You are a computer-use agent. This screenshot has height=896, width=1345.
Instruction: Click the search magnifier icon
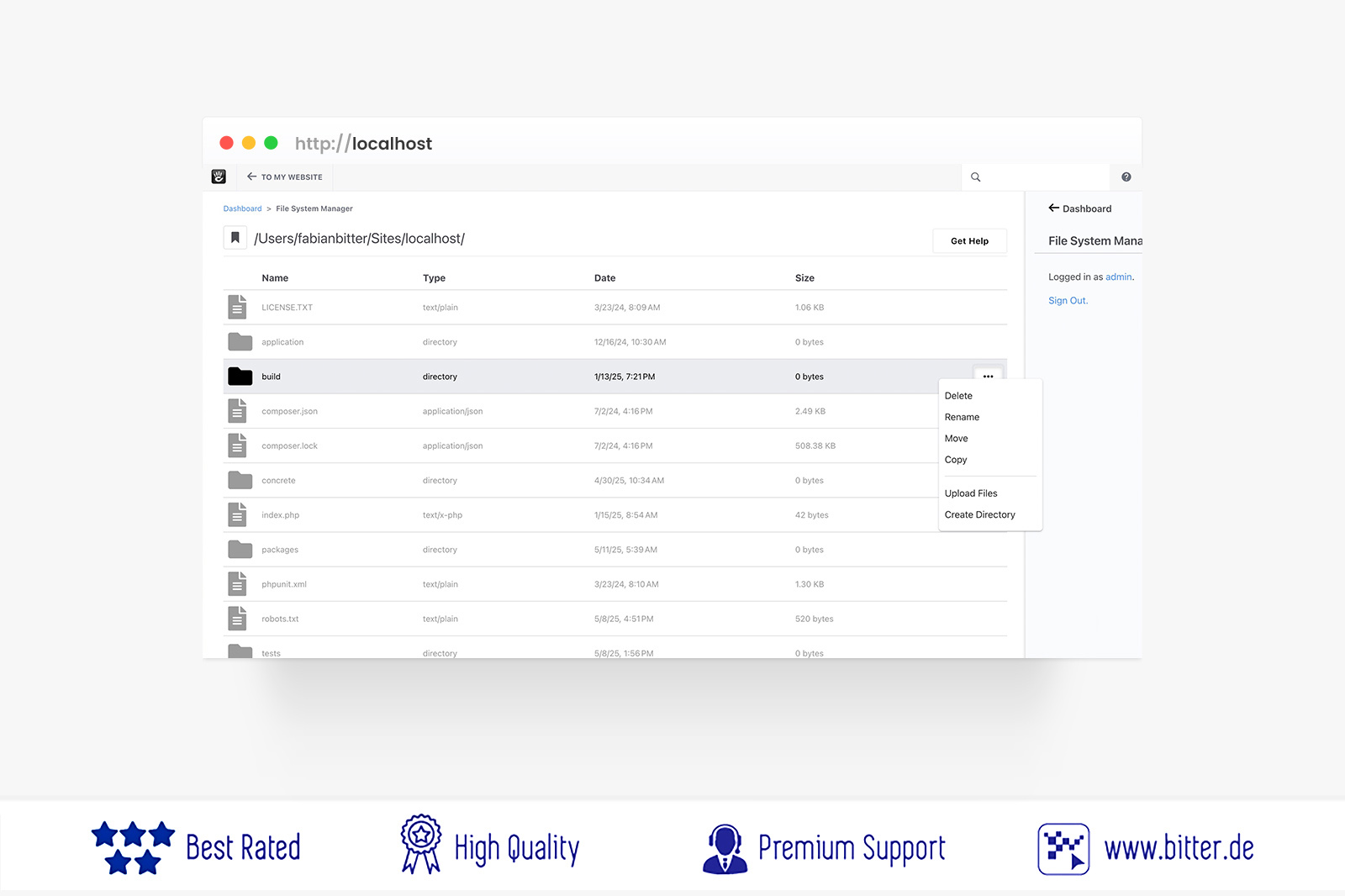click(x=976, y=177)
